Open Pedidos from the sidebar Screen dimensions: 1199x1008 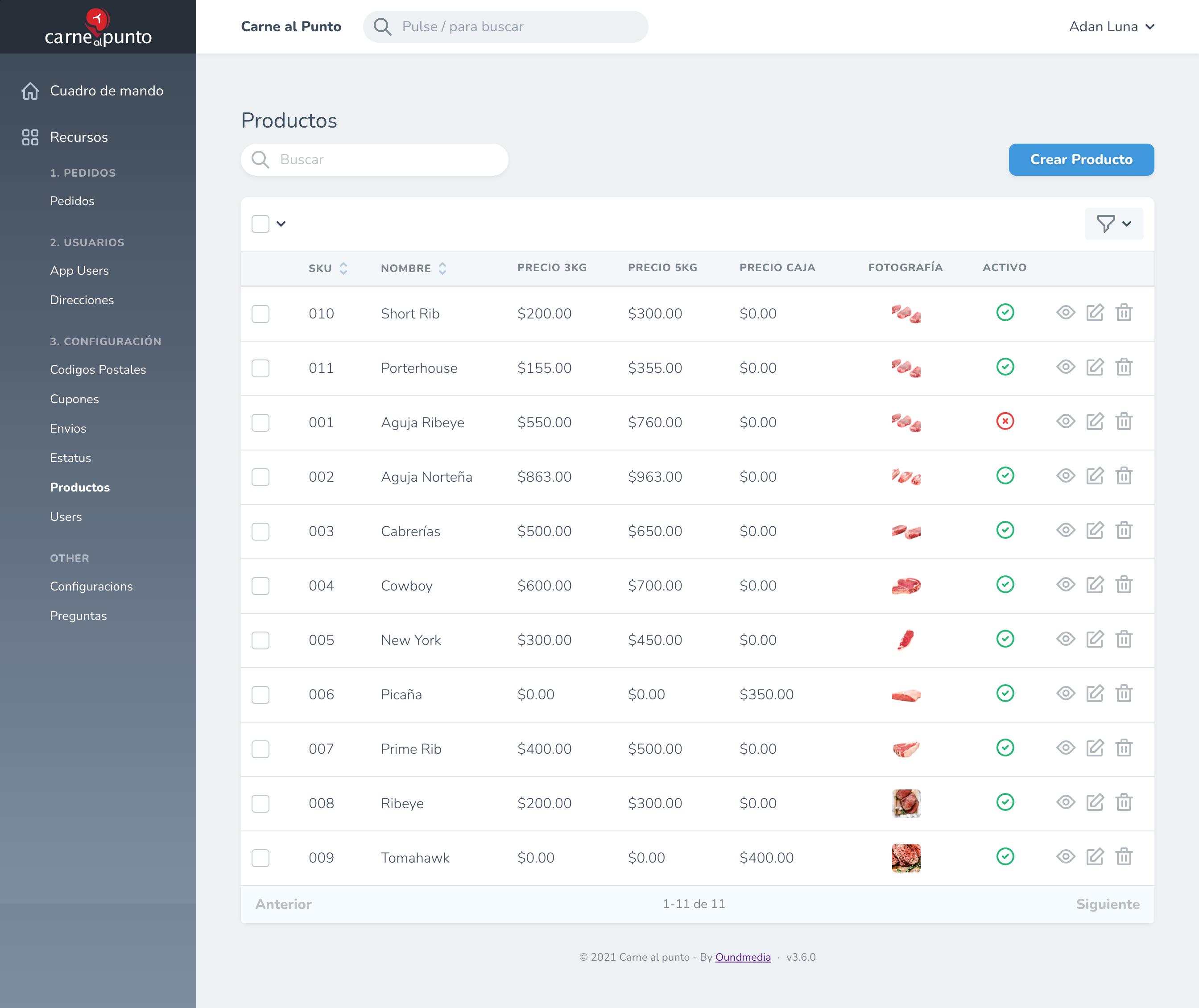coord(72,201)
